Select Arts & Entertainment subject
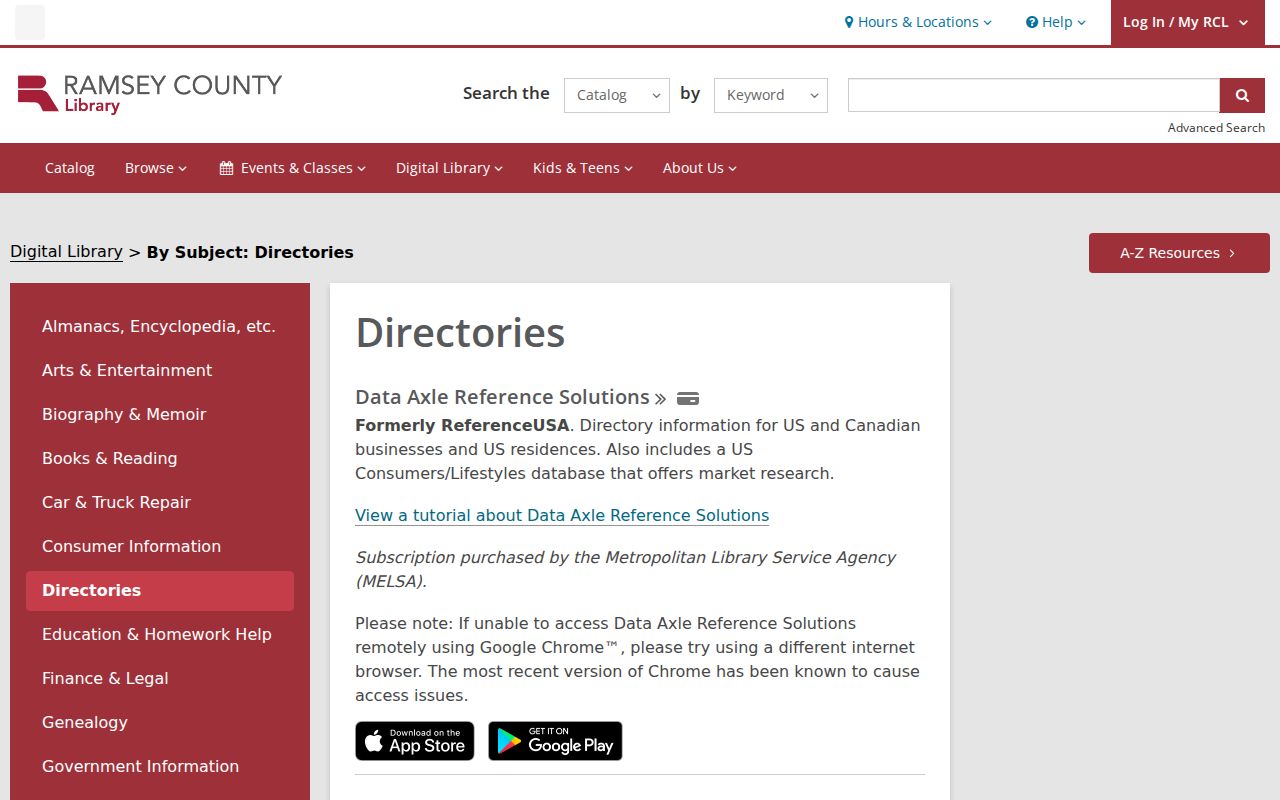This screenshot has width=1280, height=800. [x=160, y=370]
